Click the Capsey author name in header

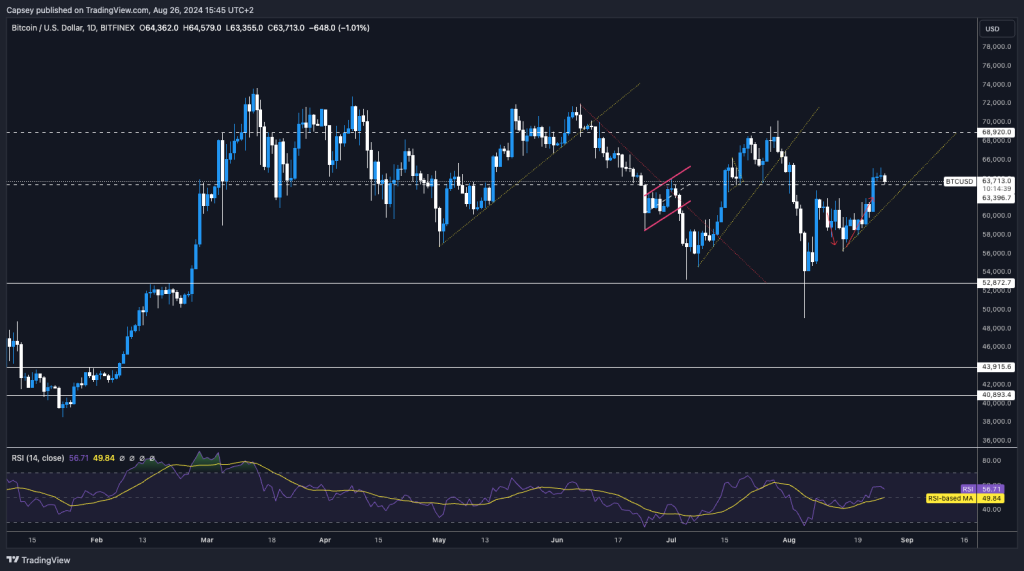point(22,9)
